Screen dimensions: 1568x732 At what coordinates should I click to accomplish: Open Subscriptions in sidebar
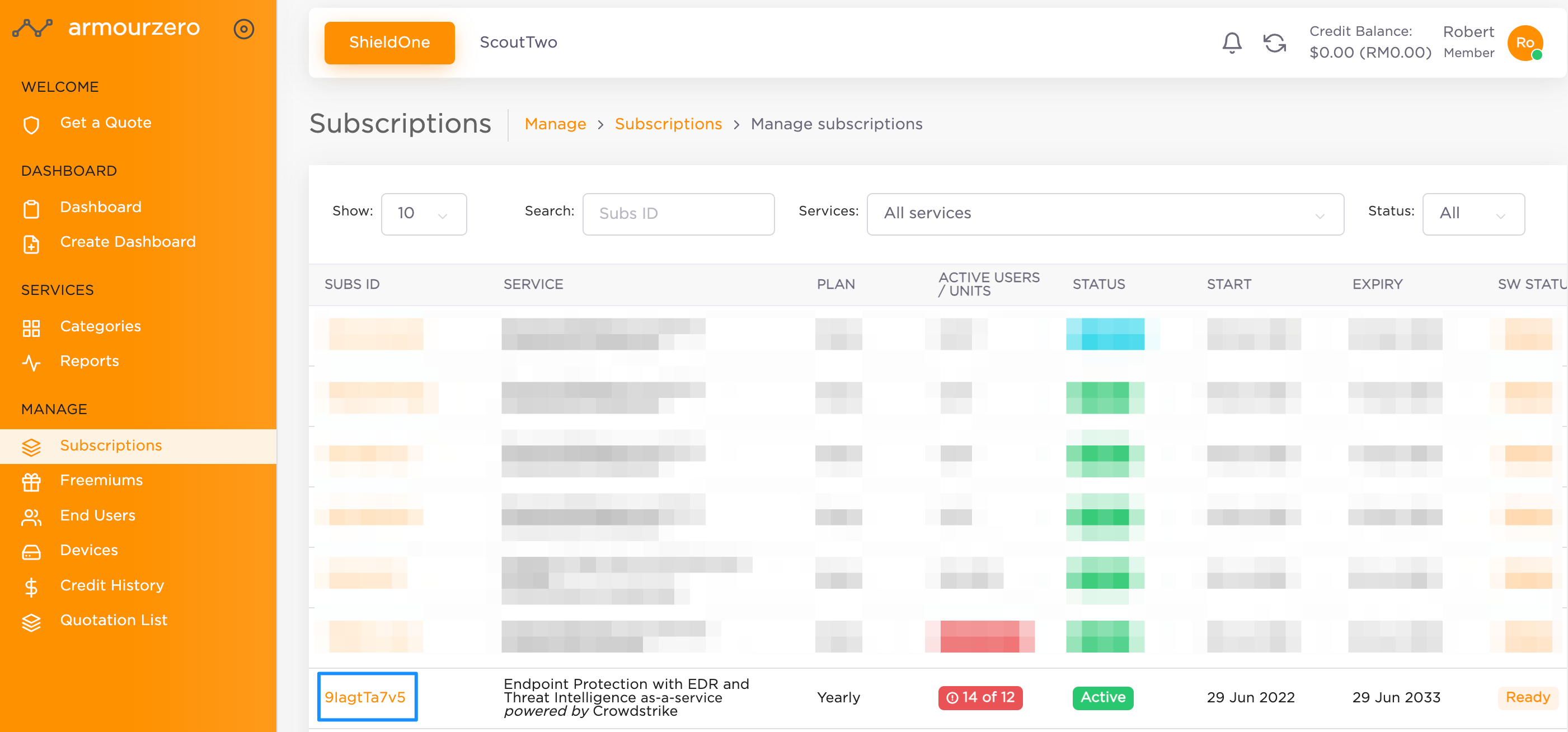(x=111, y=445)
